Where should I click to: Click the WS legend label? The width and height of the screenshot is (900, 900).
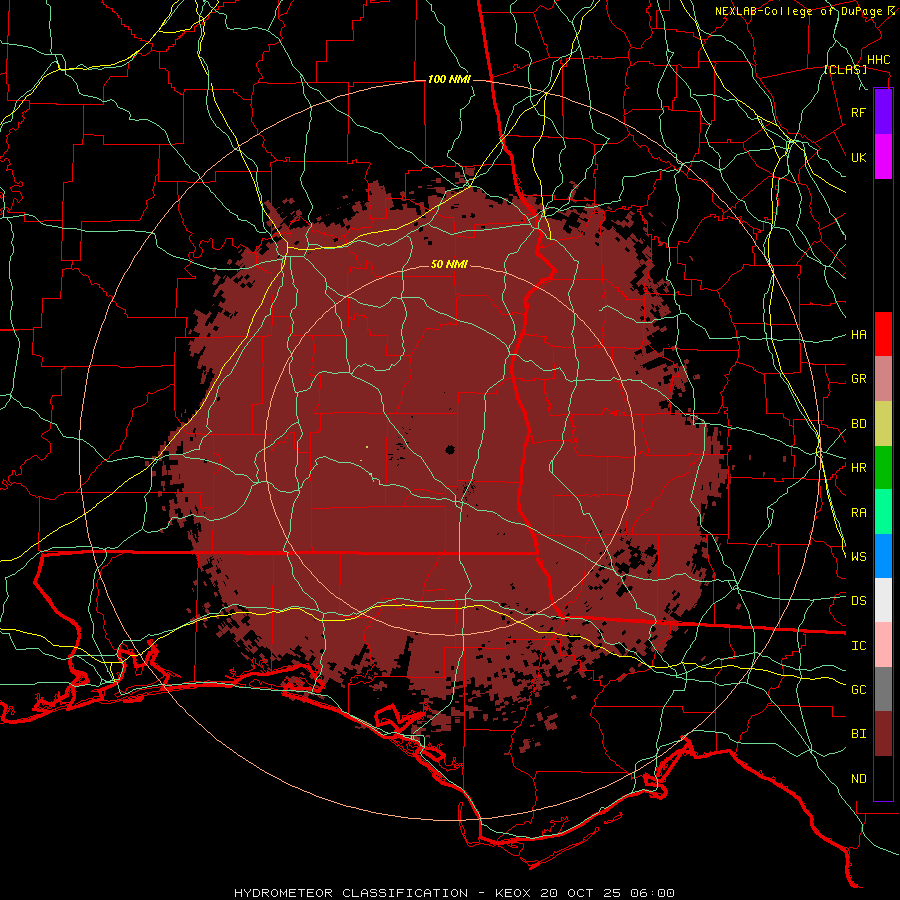click(859, 557)
